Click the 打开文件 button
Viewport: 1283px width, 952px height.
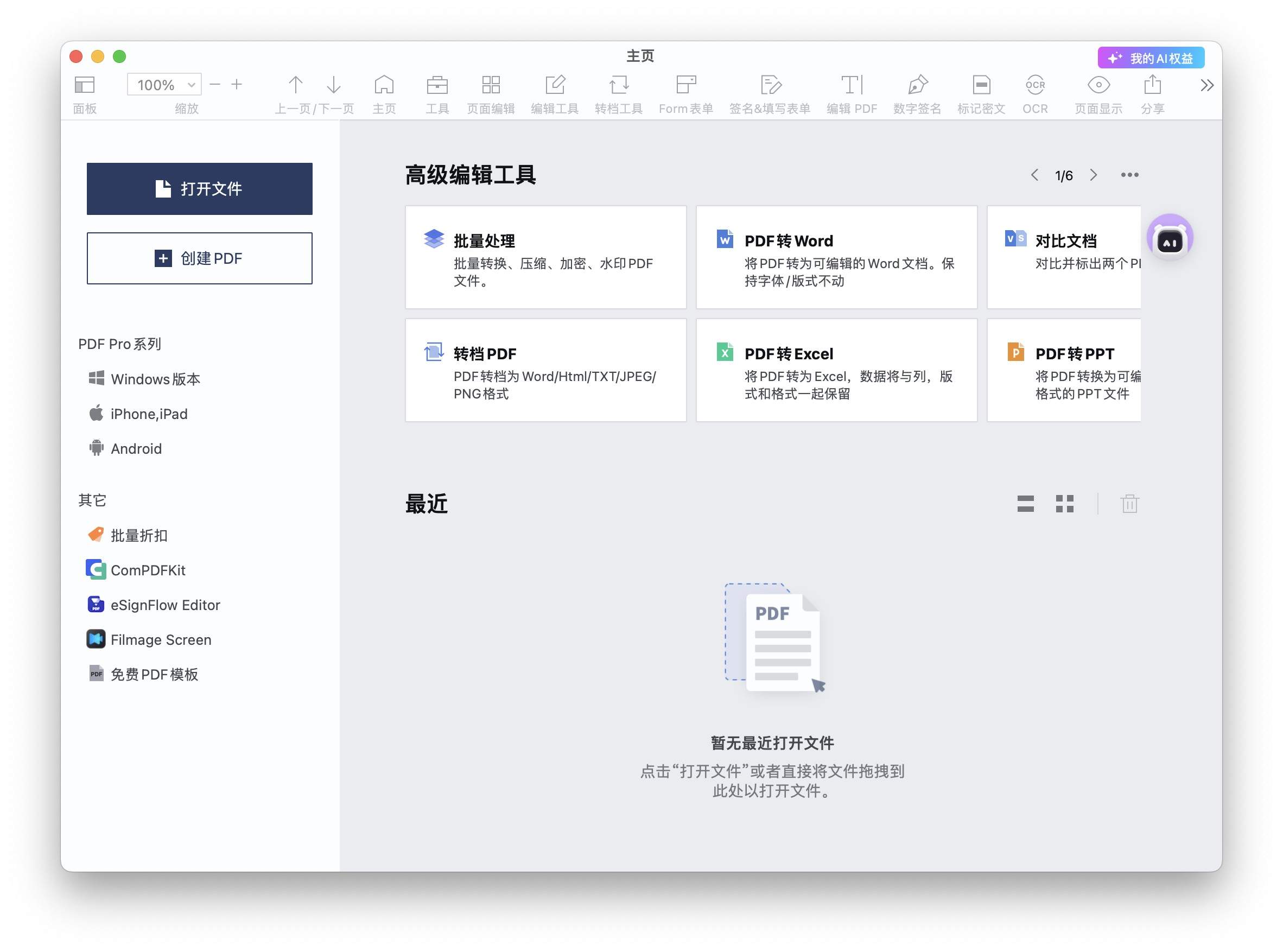tap(199, 188)
